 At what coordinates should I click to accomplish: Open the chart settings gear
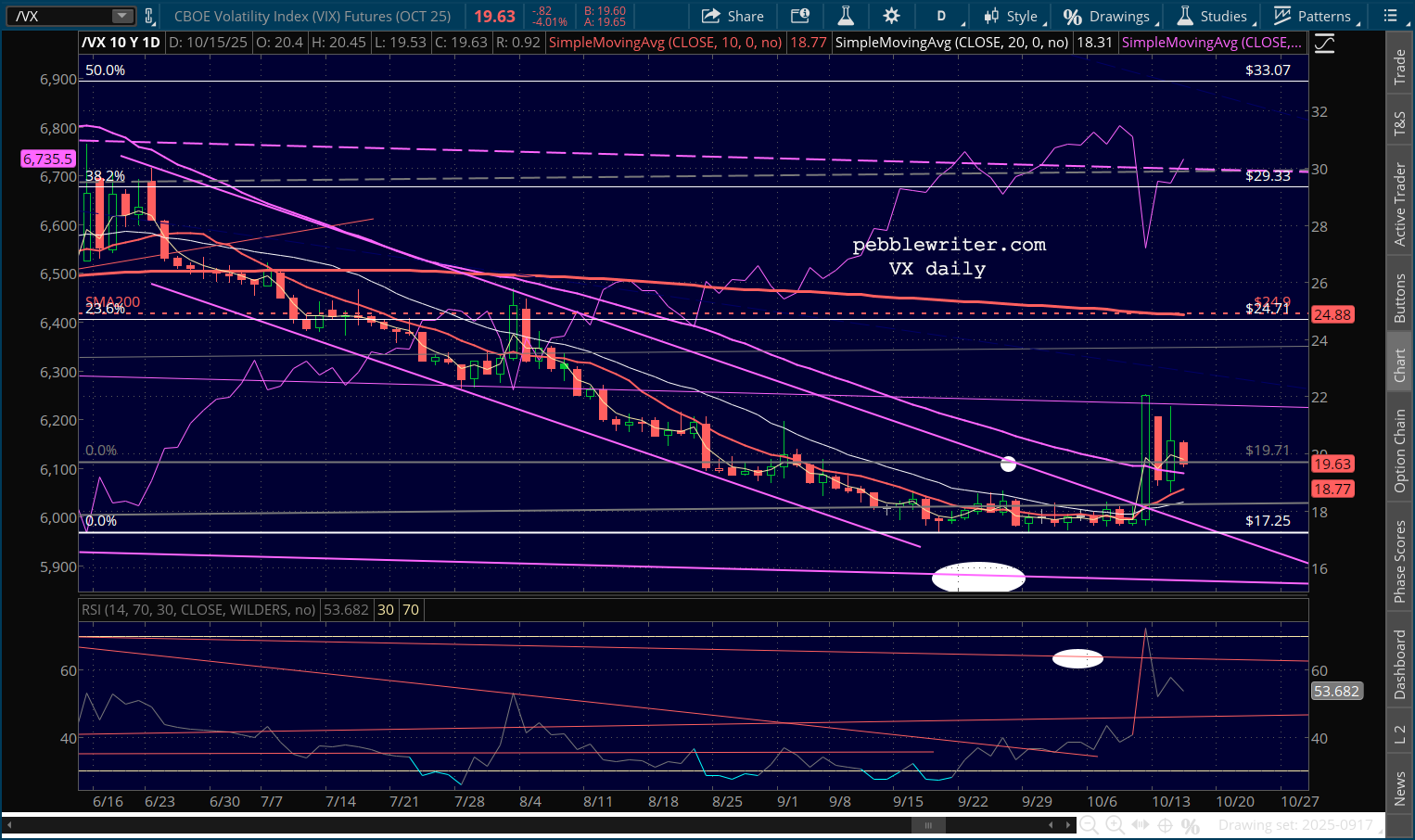point(891,16)
